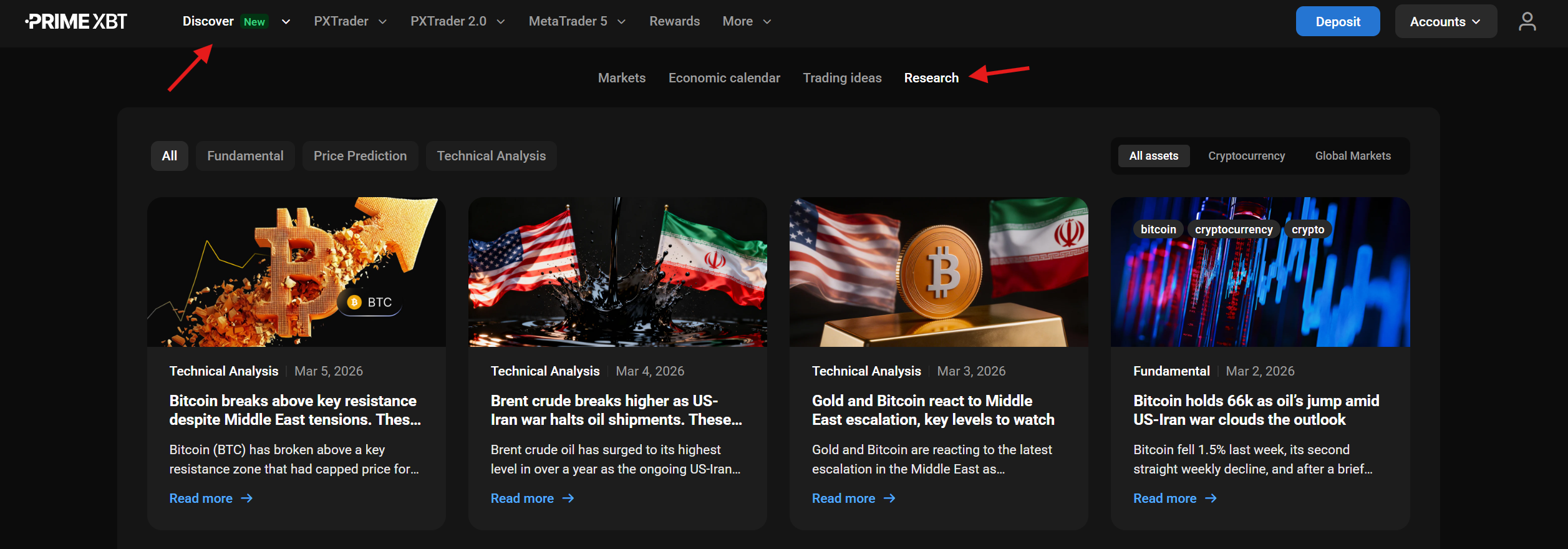This screenshot has width=1568, height=549.
Task: Filter articles by Price Prediction
Action: coord(360,156)
